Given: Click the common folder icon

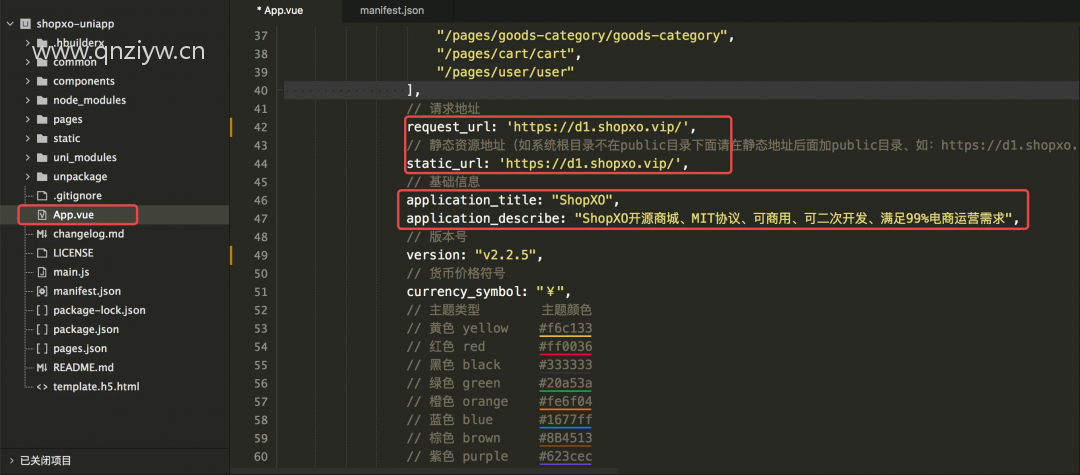Looking at the screenshot, I should click(x=41, y=62).
